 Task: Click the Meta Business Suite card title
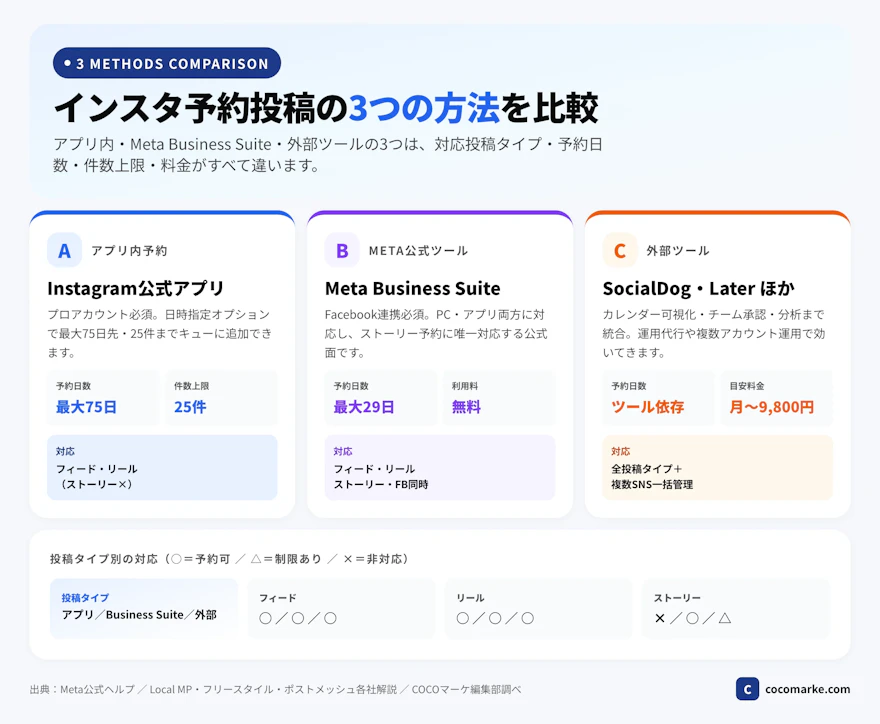(412, 288)
